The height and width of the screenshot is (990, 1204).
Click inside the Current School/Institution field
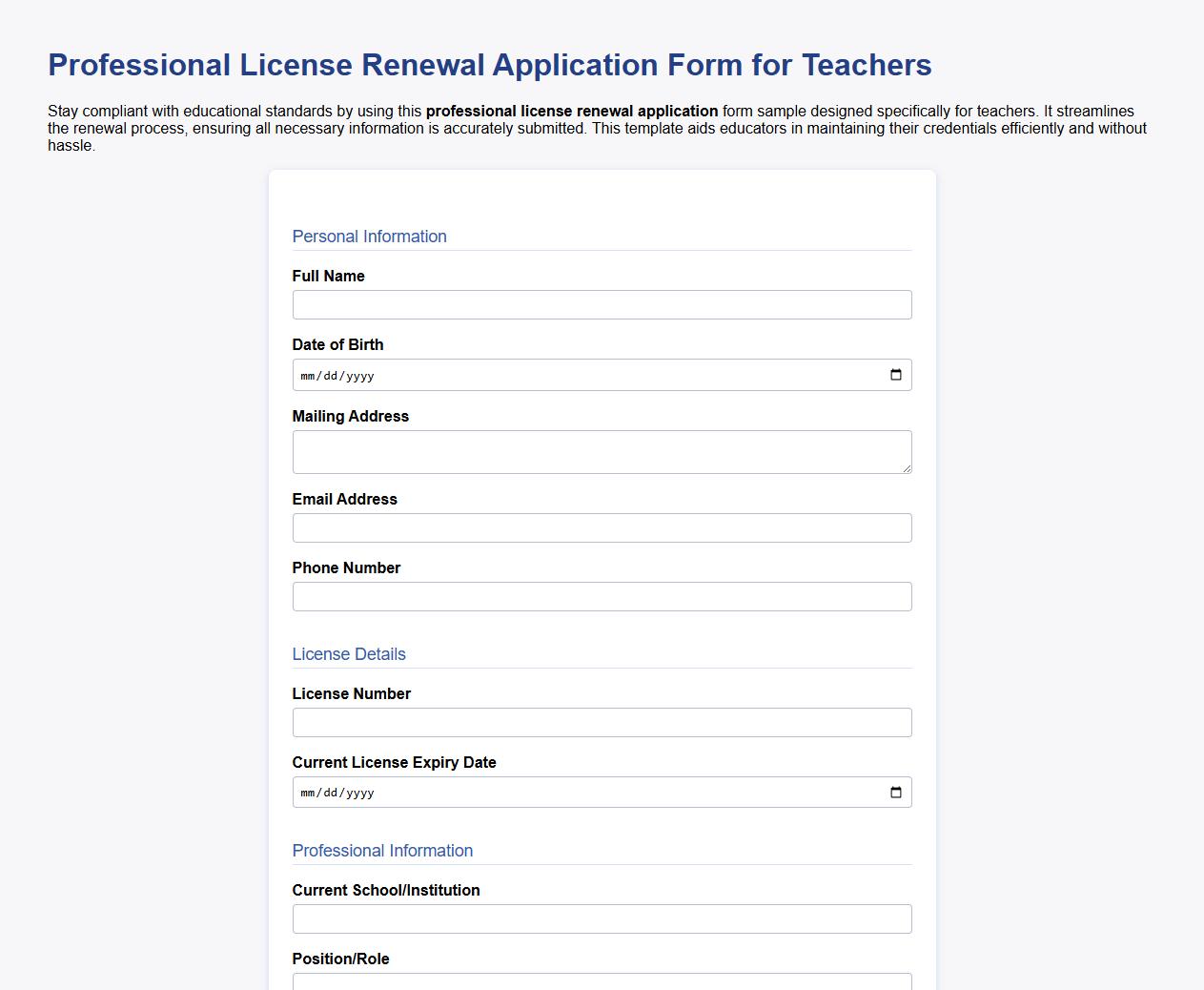(601, 918)
